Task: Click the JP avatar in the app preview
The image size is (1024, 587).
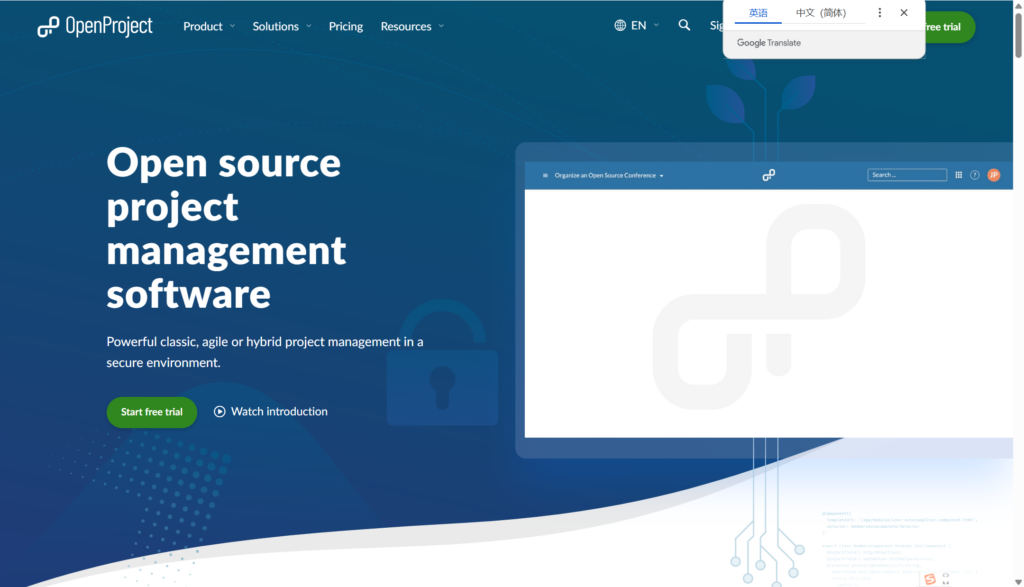Action: pyautogui.click(x=992, y=174)
